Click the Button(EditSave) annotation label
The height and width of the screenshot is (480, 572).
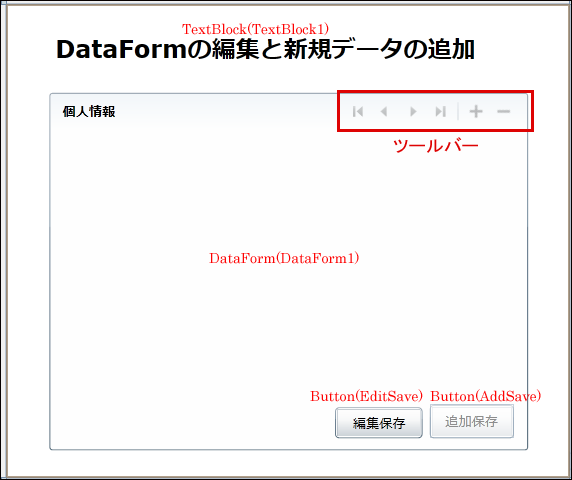[366, 396]
